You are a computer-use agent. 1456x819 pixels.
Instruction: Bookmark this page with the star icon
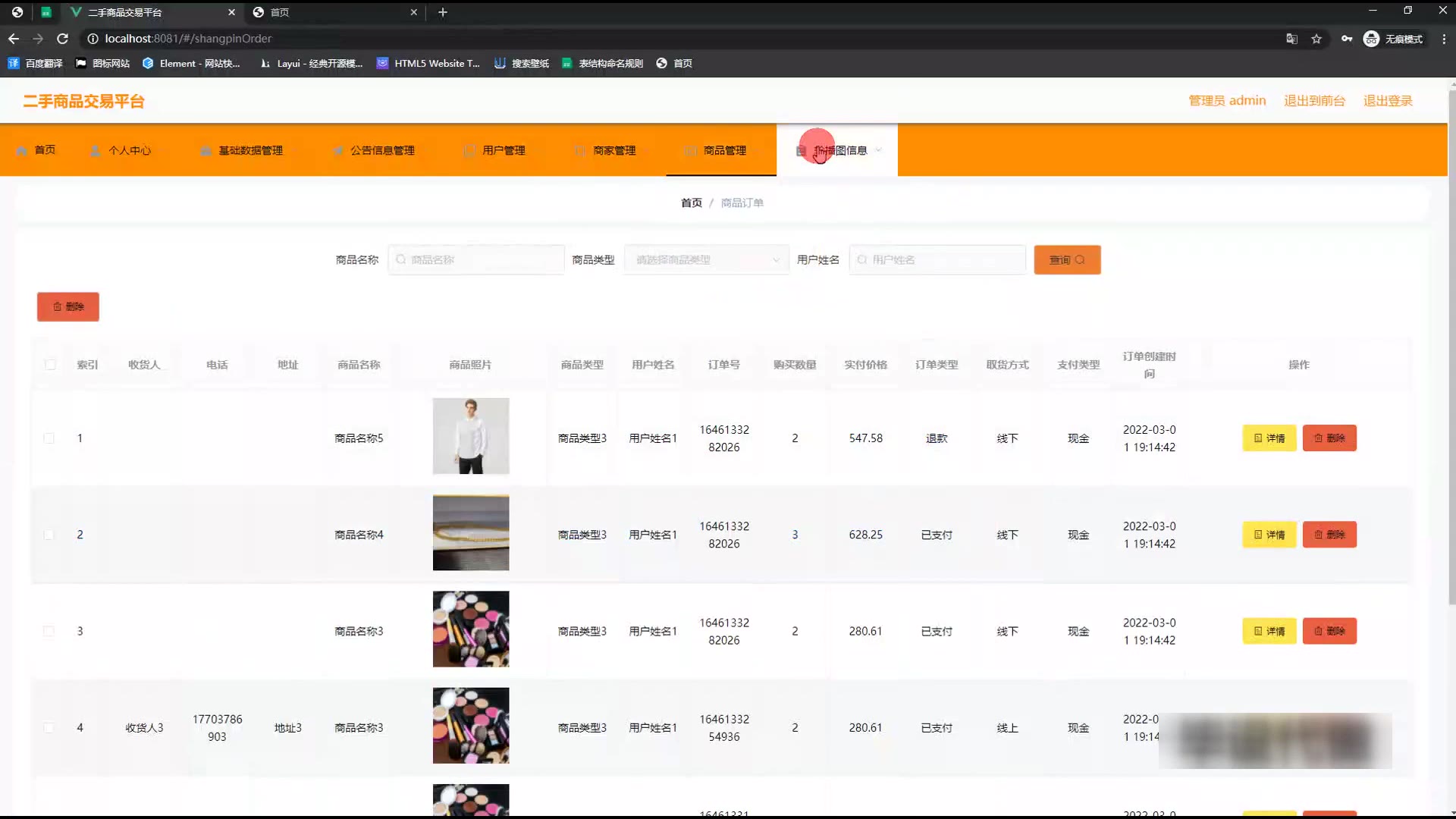pos(1316,39)
